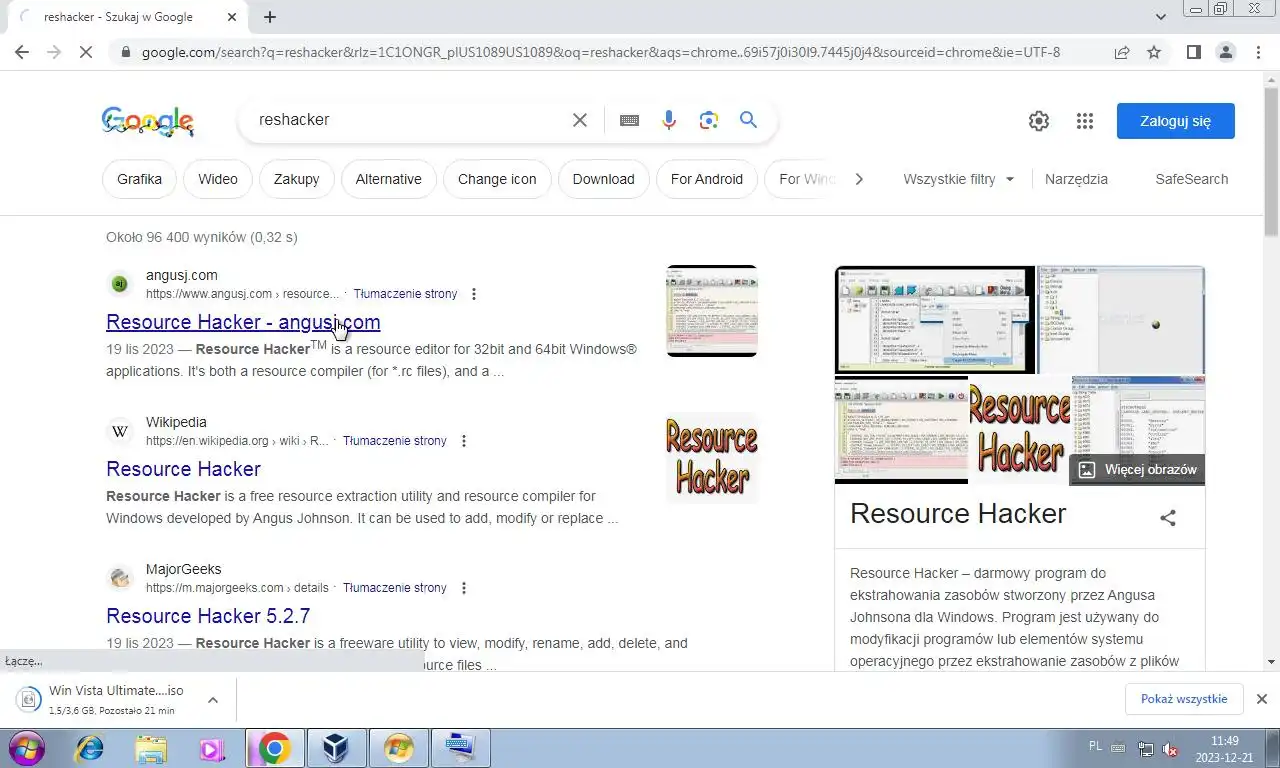Open more options for angusj.com result

tap(474, 294)
